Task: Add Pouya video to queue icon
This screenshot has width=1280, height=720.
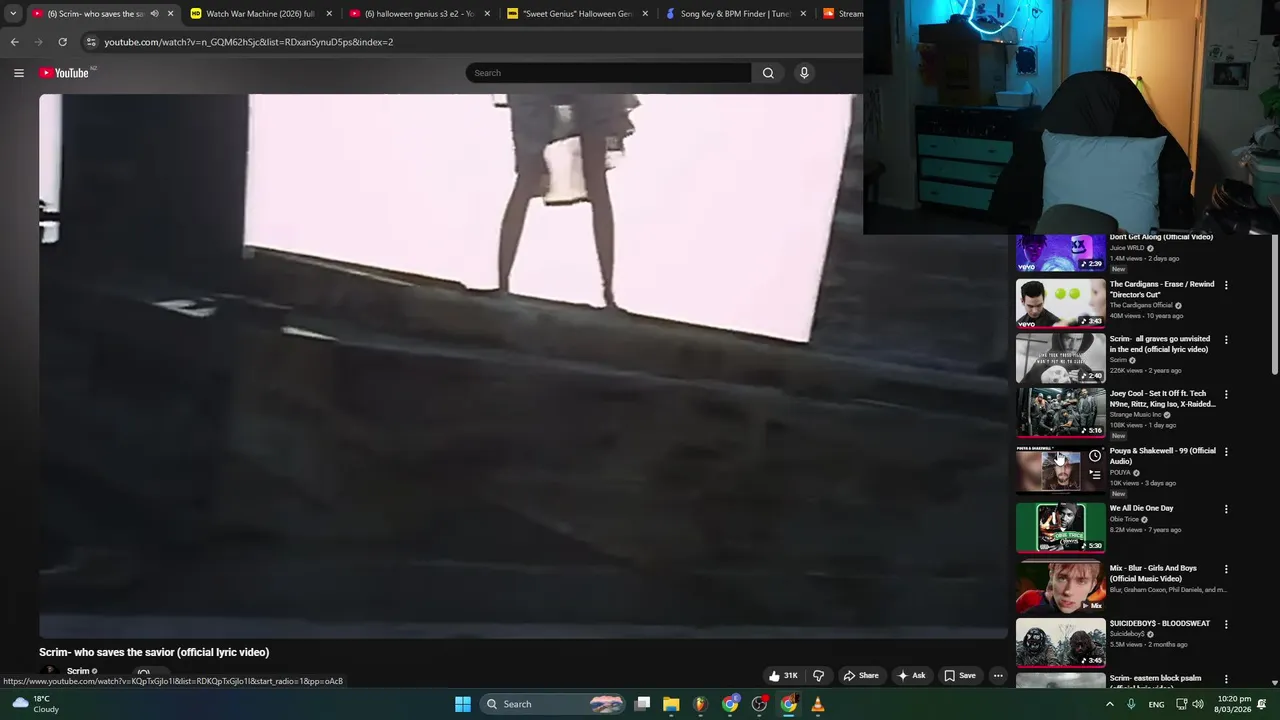Action: [1095, 475]
